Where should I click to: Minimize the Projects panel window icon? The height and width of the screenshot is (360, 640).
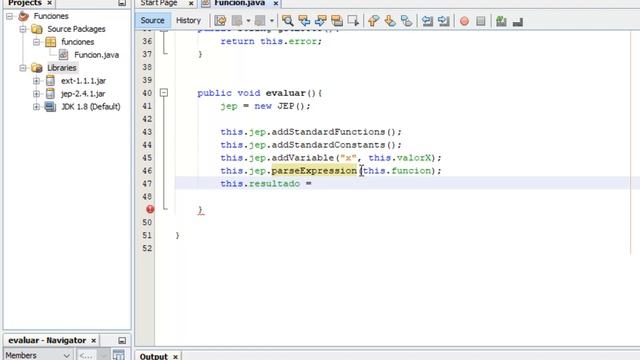(x=122, y=3)
